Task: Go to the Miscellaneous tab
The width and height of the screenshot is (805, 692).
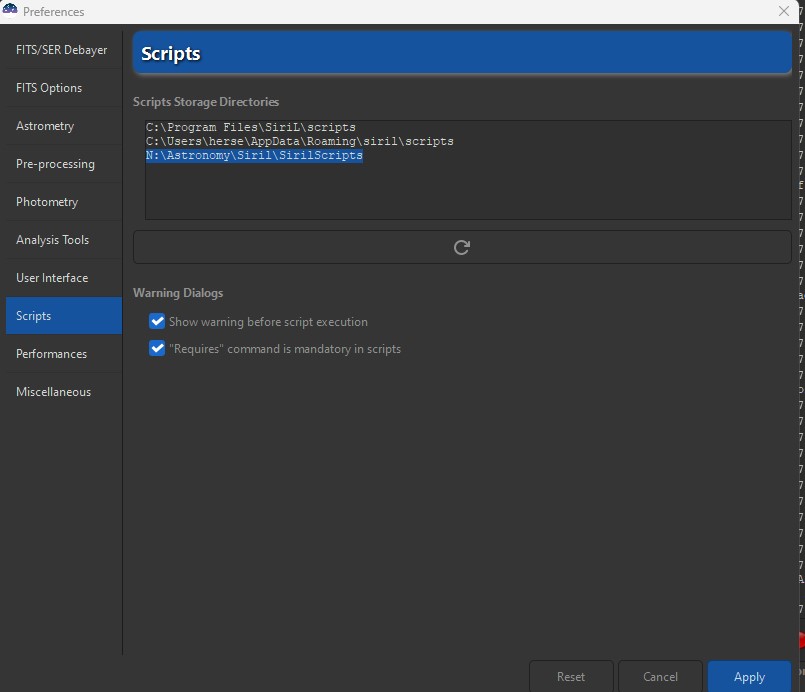Action: point(64,392)
